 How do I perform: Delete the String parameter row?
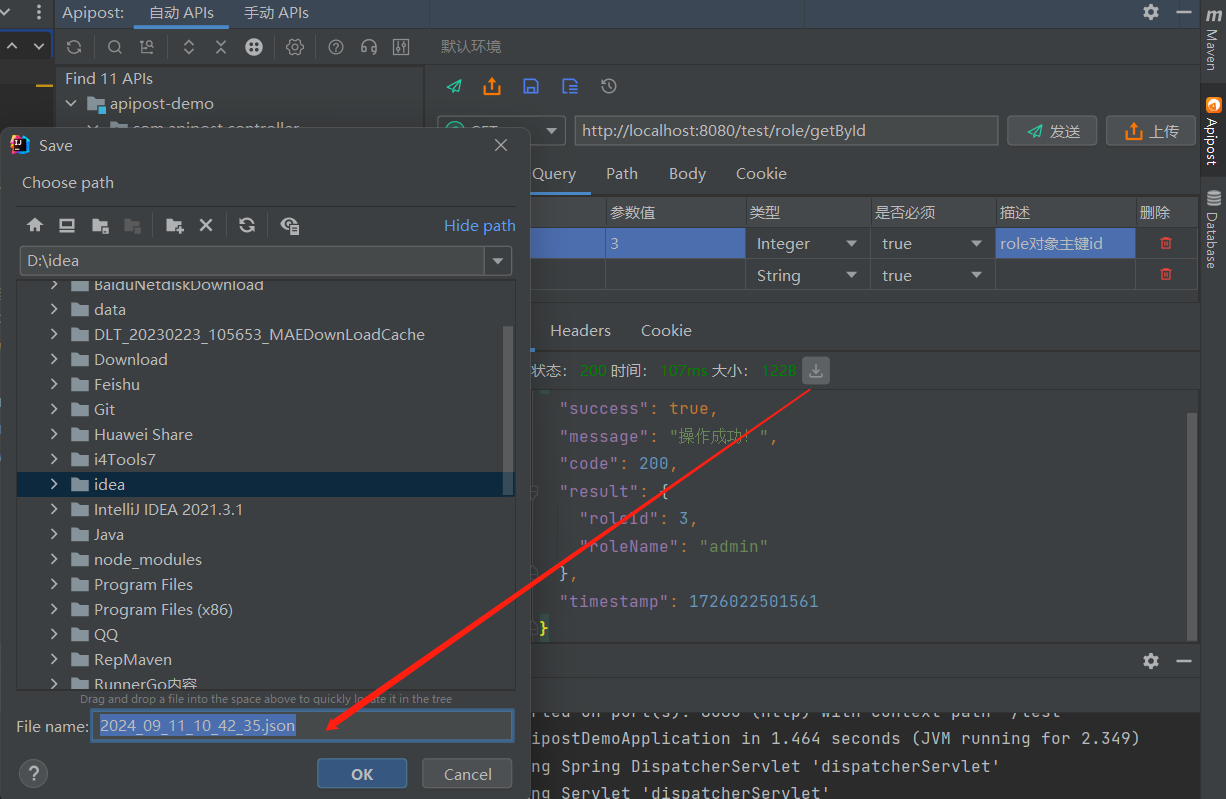coord(1166,274)
